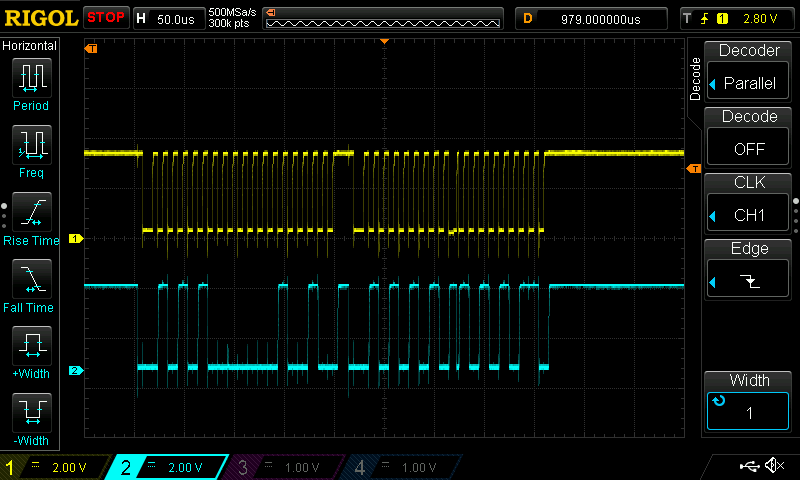Screen dimensions: 800x480
Task: Click the RIGOL logo
Action: [41, 18]
